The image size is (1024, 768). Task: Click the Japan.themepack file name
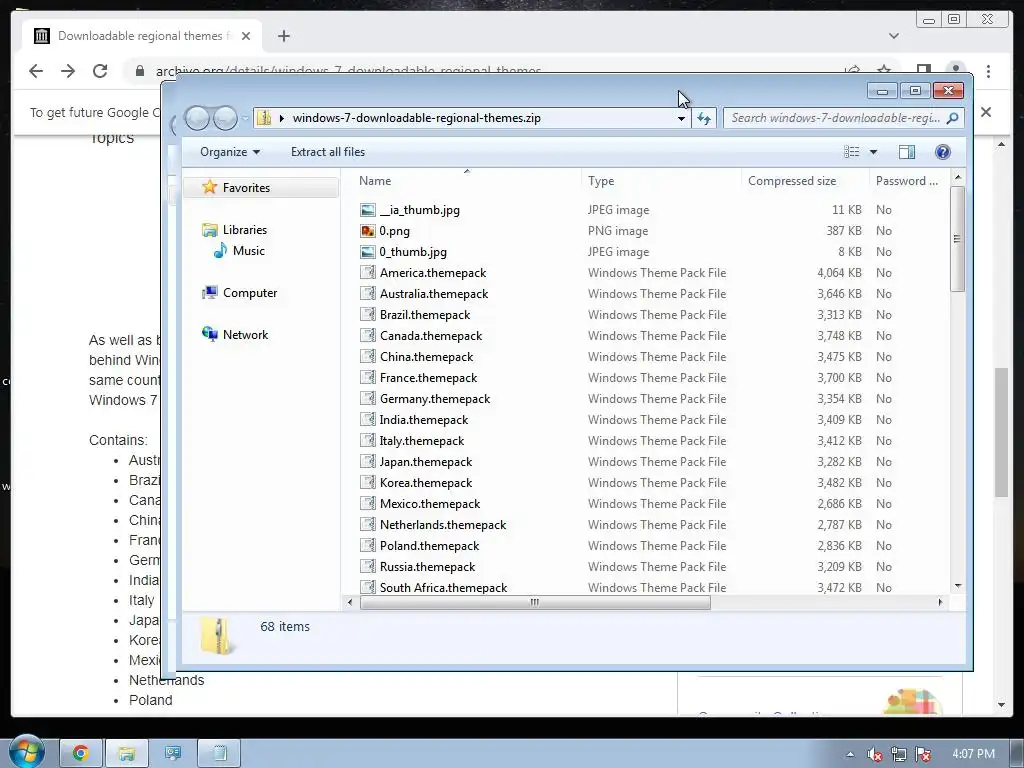(x=426, y=462)
